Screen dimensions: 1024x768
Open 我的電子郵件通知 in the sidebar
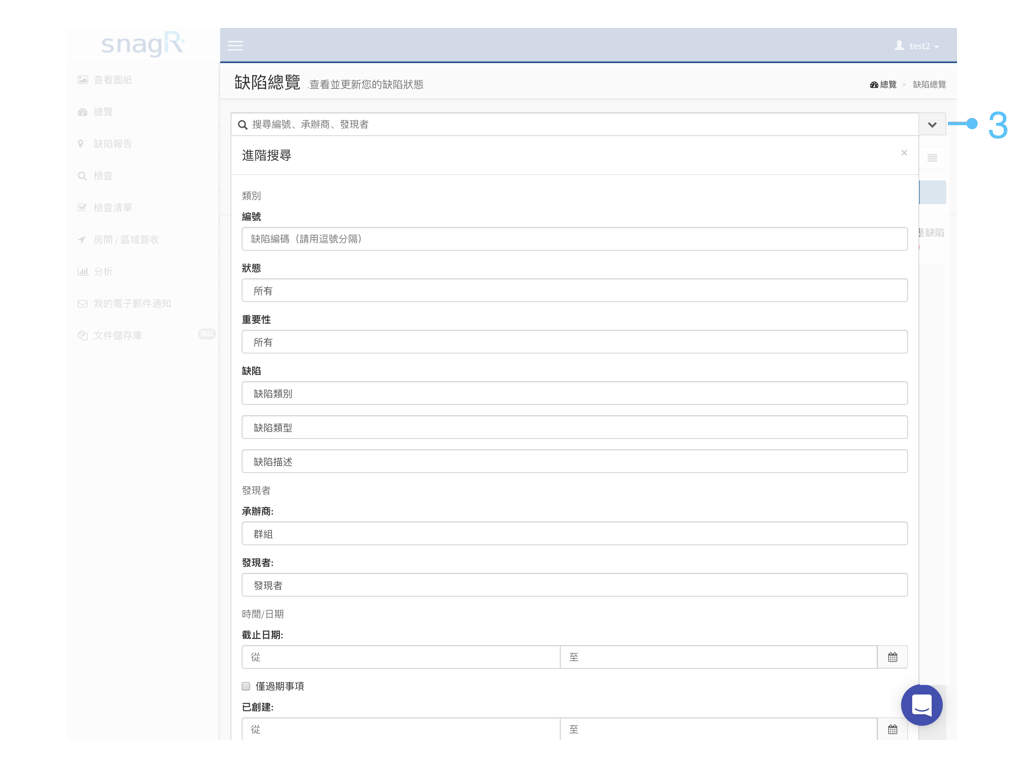pos(143,304)
